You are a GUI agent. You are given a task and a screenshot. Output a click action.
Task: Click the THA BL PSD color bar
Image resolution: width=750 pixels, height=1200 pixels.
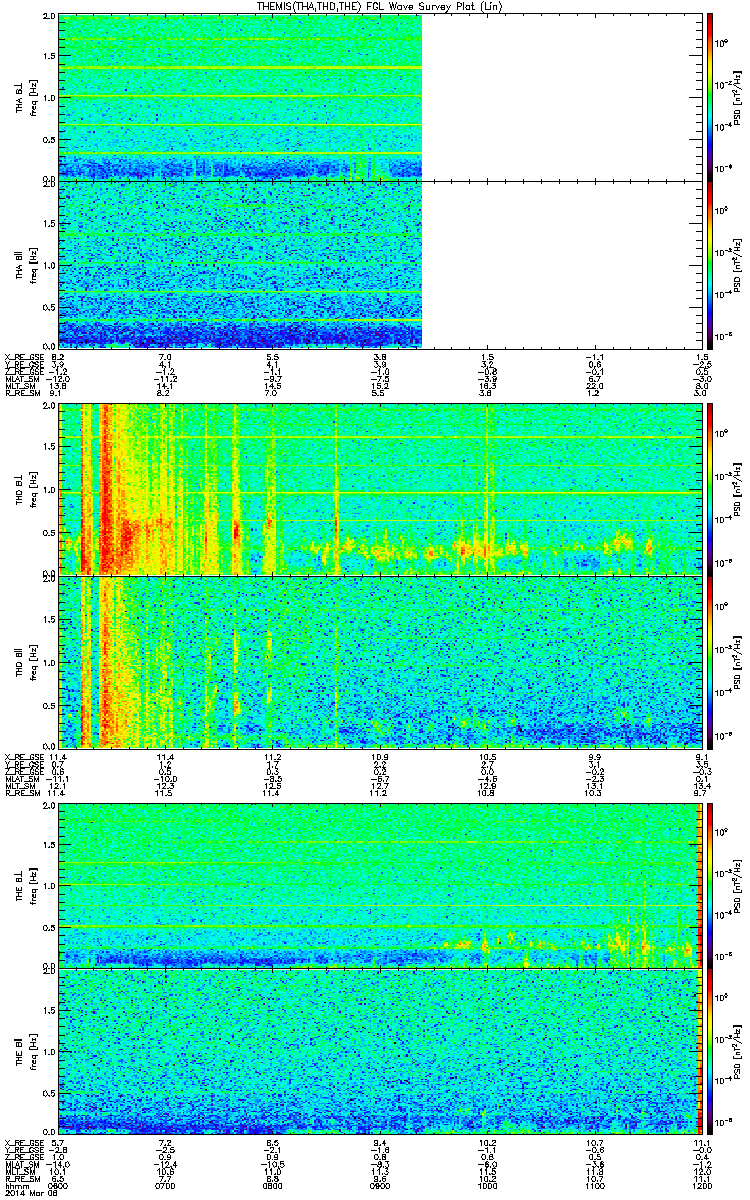click(710, 97)
